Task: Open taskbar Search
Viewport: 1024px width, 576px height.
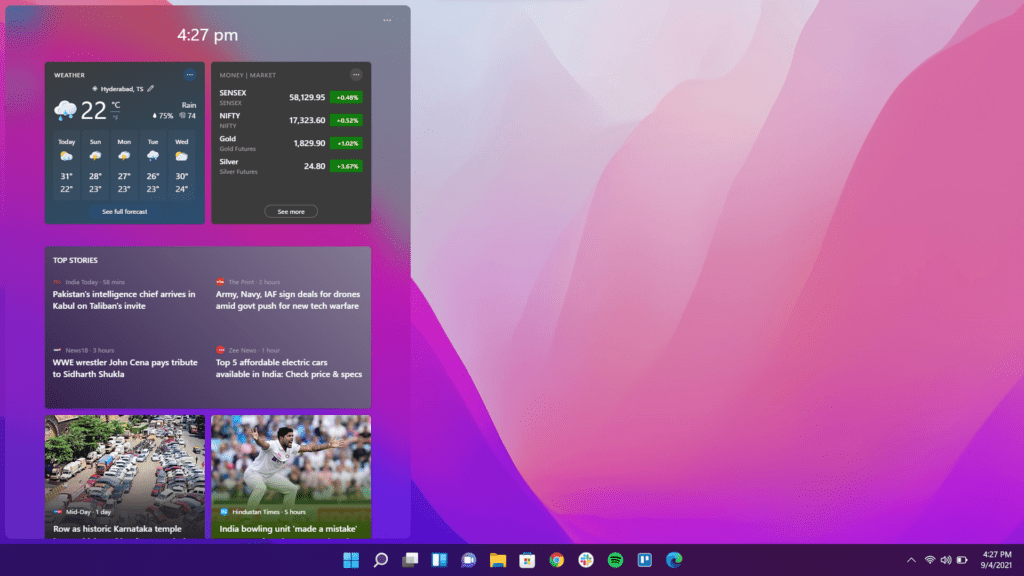Action: point(380,560)
